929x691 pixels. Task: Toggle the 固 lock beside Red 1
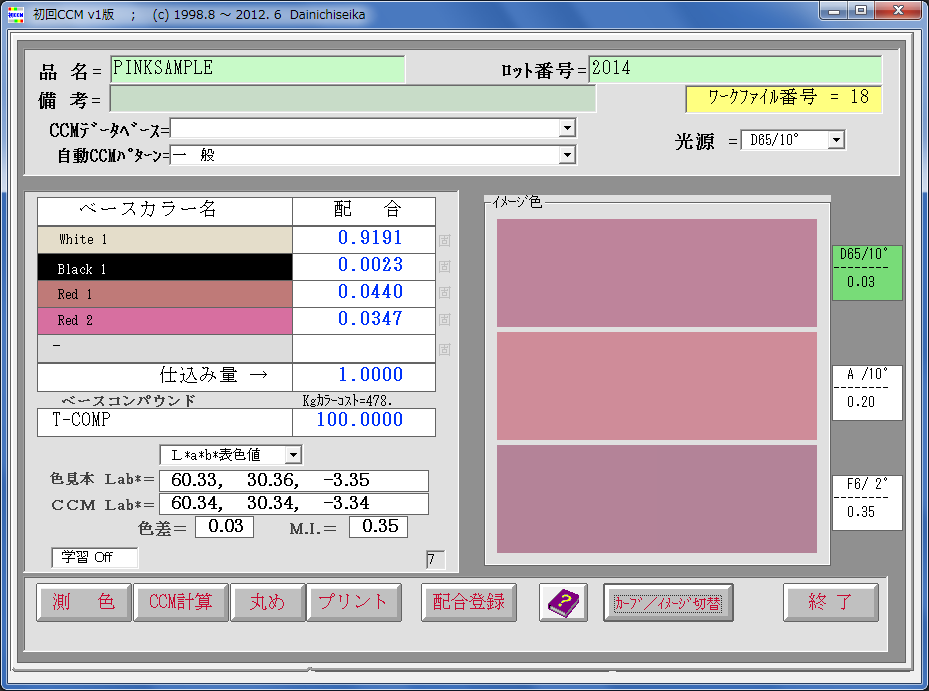point(445,293)
